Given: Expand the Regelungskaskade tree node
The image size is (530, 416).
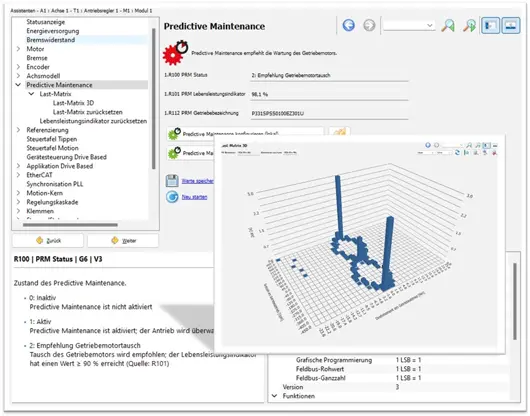Looking at the screenshot, I should tap(18, 202).
